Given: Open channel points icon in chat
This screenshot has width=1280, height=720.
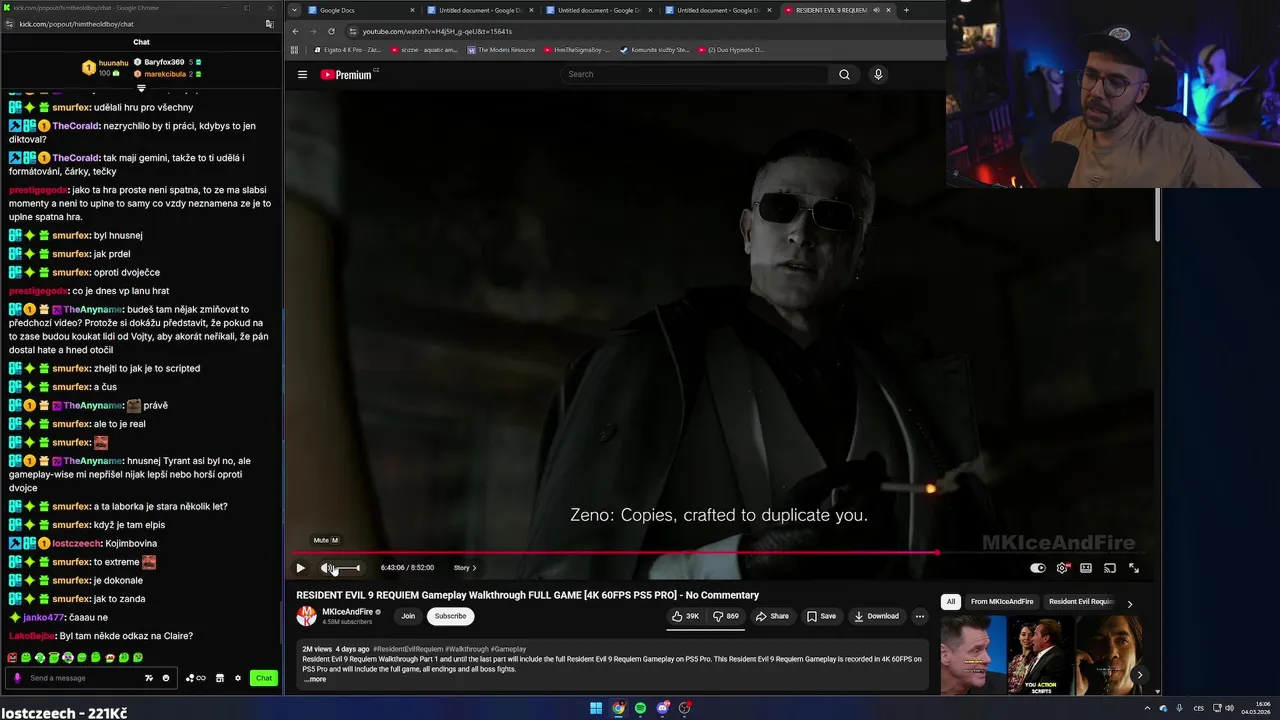Looking at the screenshot, I should 195,678.
